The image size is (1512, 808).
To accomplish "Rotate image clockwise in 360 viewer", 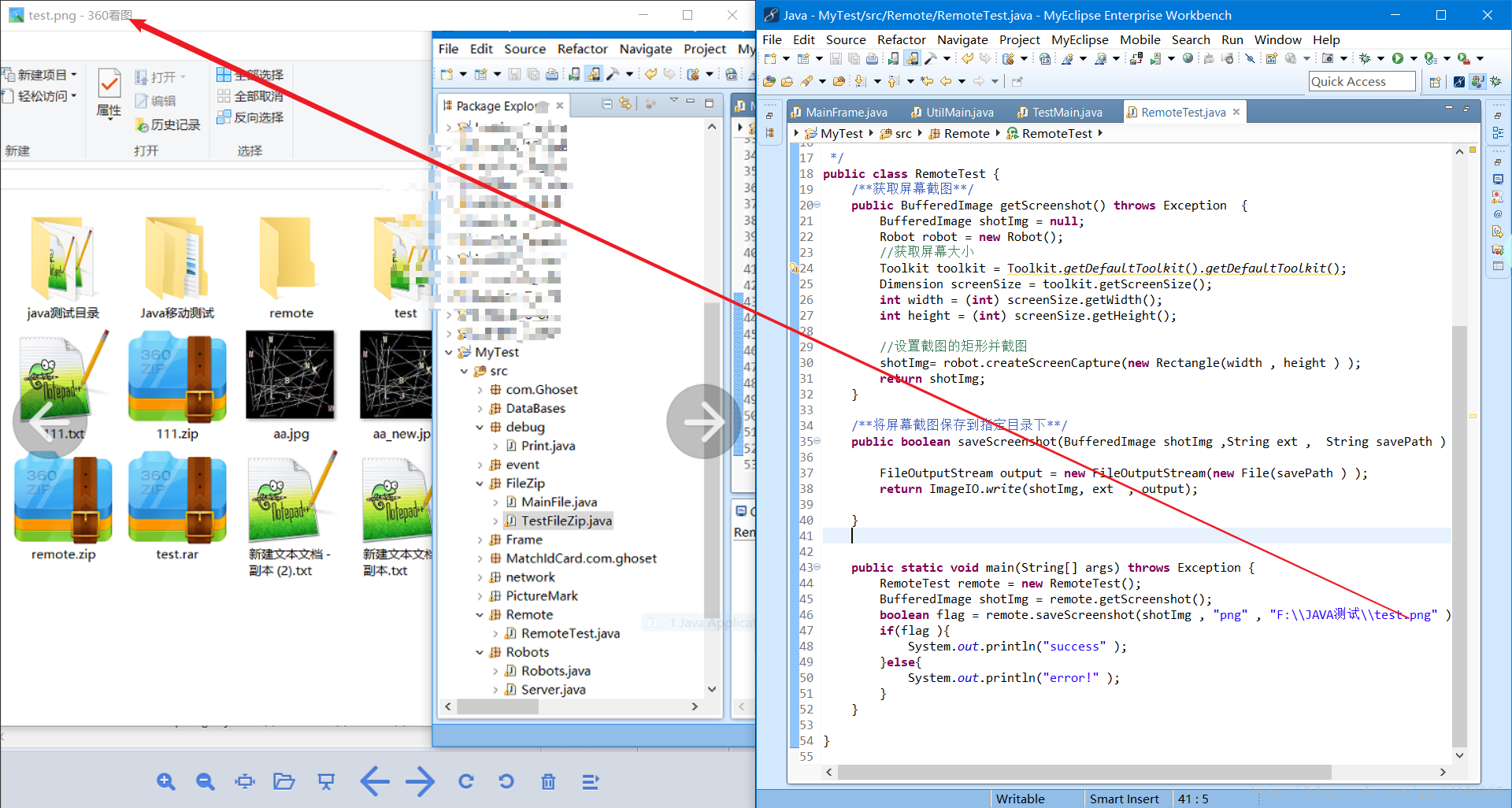I will tap(466, 781).
